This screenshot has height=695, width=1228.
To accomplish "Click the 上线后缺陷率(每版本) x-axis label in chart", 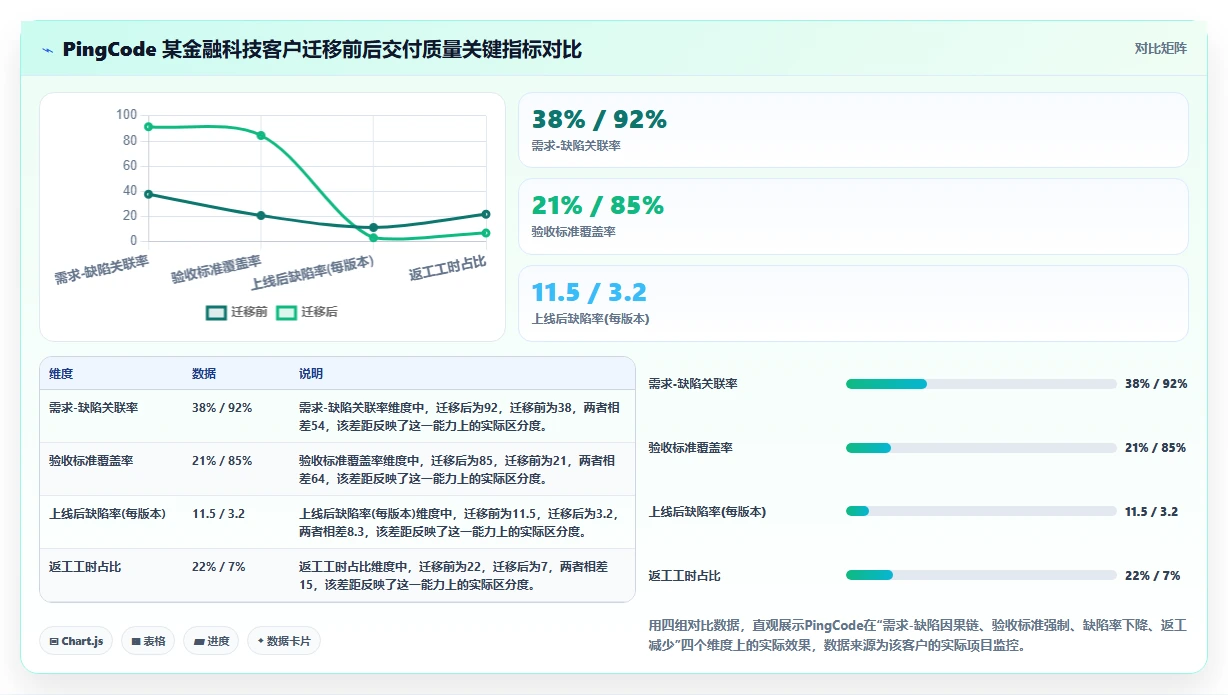I will [312, 271].
